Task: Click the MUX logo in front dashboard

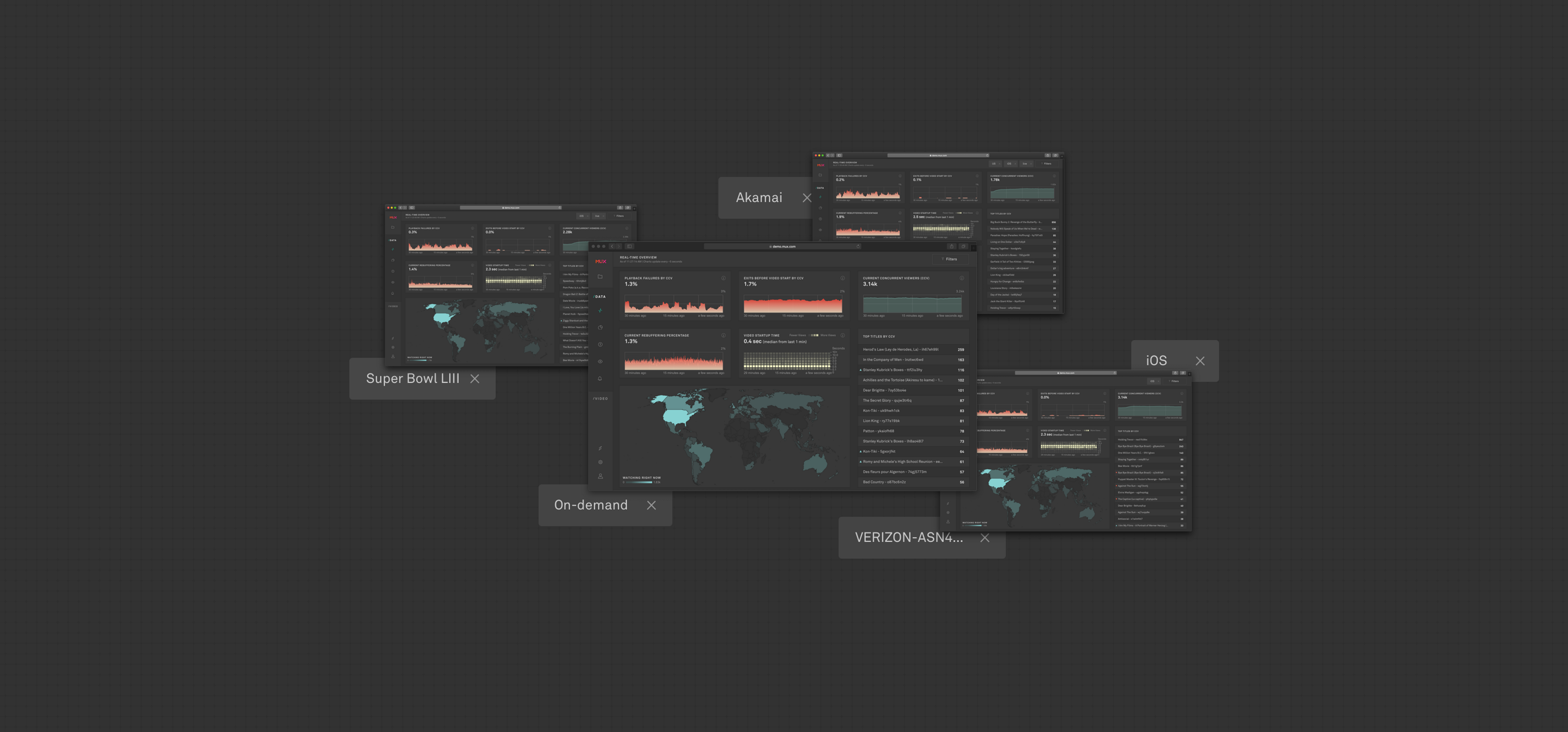Action: (x=600, y=261)
